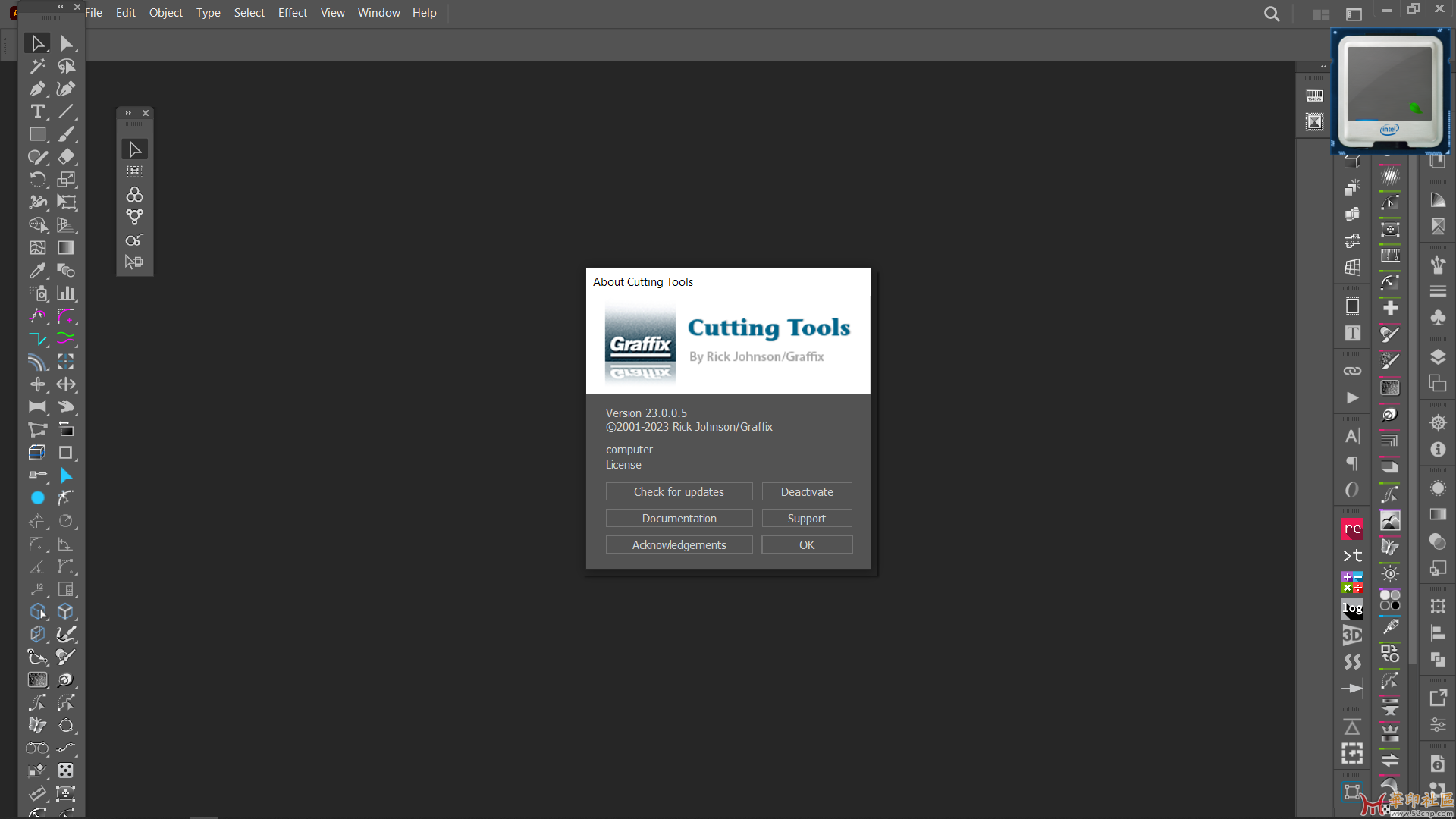
Task: Open the Links panel icon
Action: click(x=1352, y=371)
